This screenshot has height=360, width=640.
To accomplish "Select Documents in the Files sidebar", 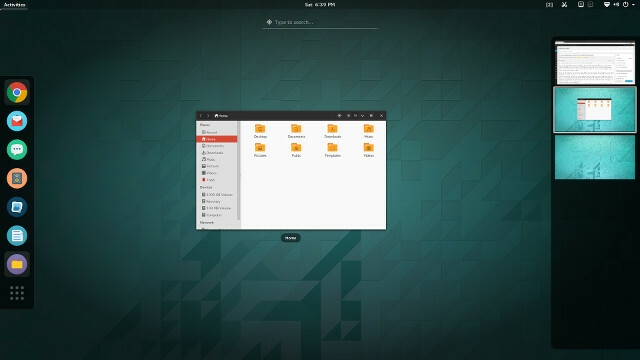I will [x=216, y=146].
